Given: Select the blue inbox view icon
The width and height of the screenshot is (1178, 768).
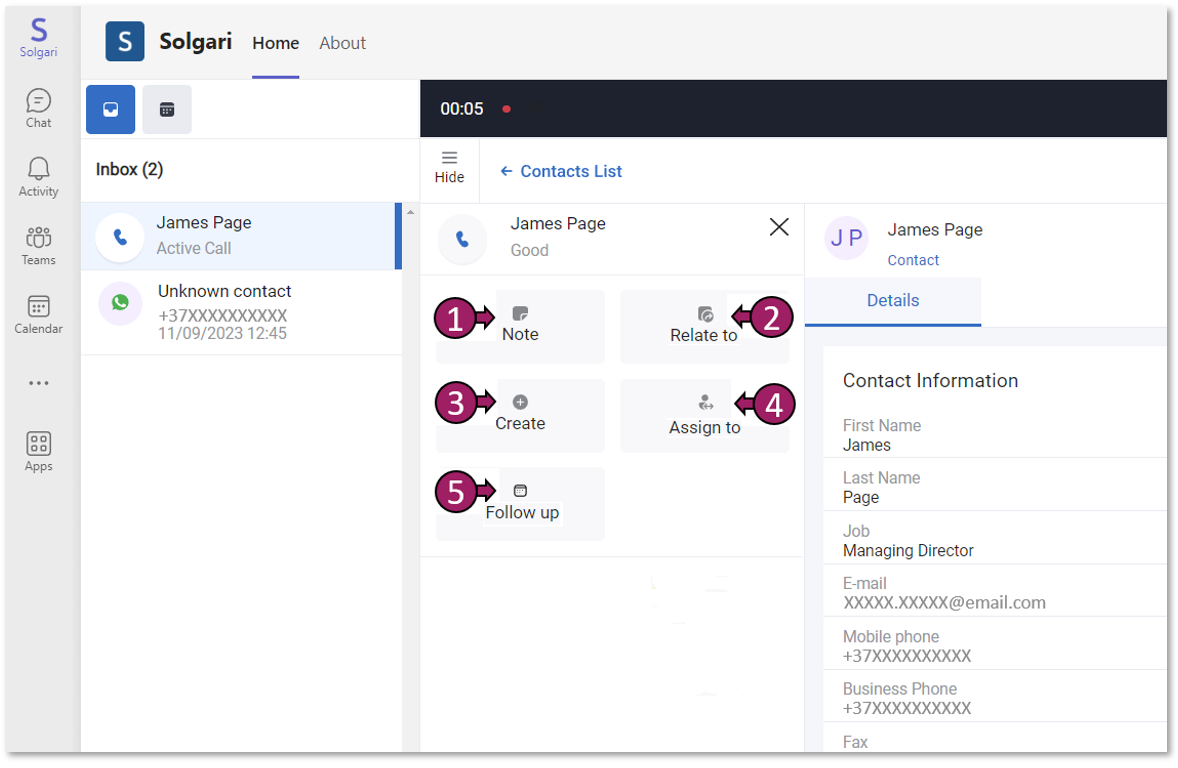Looking at the screenshot, I should point(111,110).
